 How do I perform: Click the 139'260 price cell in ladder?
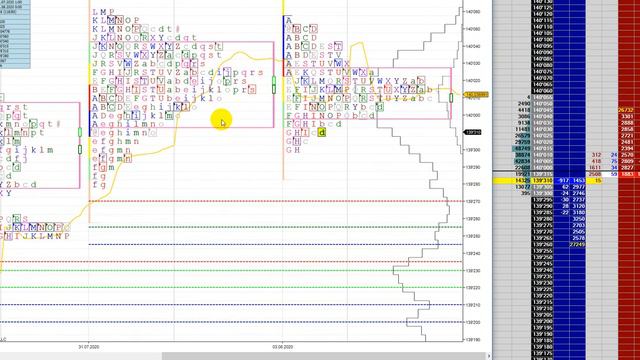tap(542, 244)
